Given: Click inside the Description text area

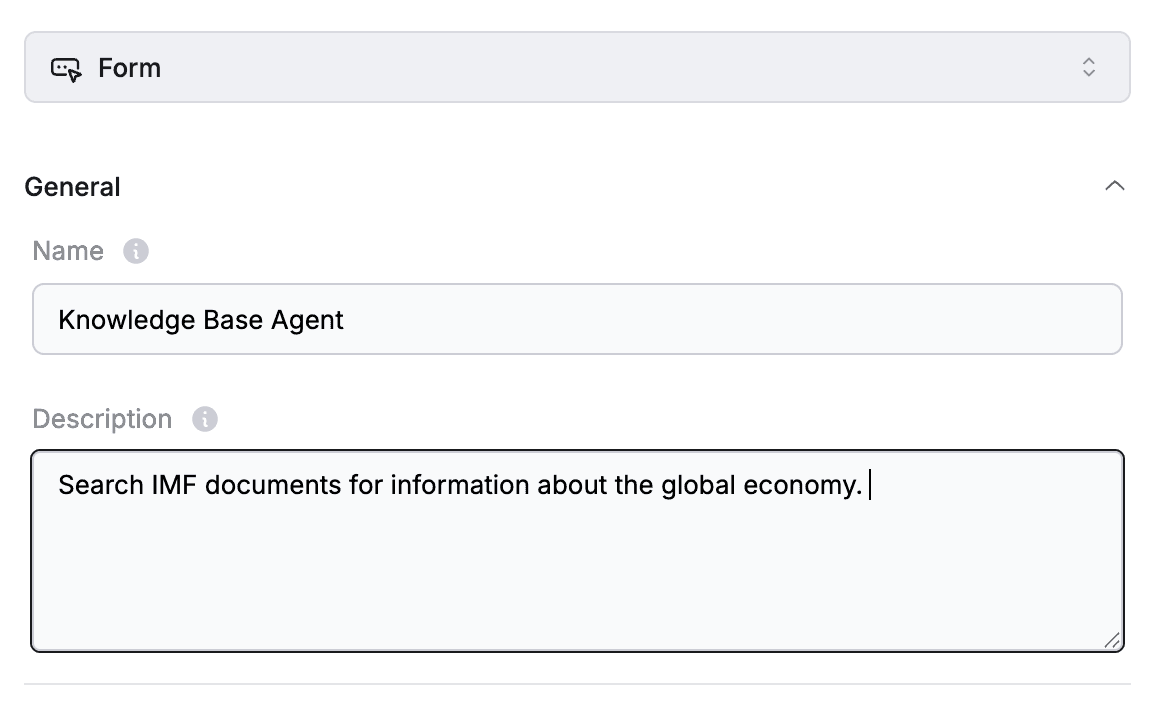Looking at the screenshot, I should coord(577,551).
